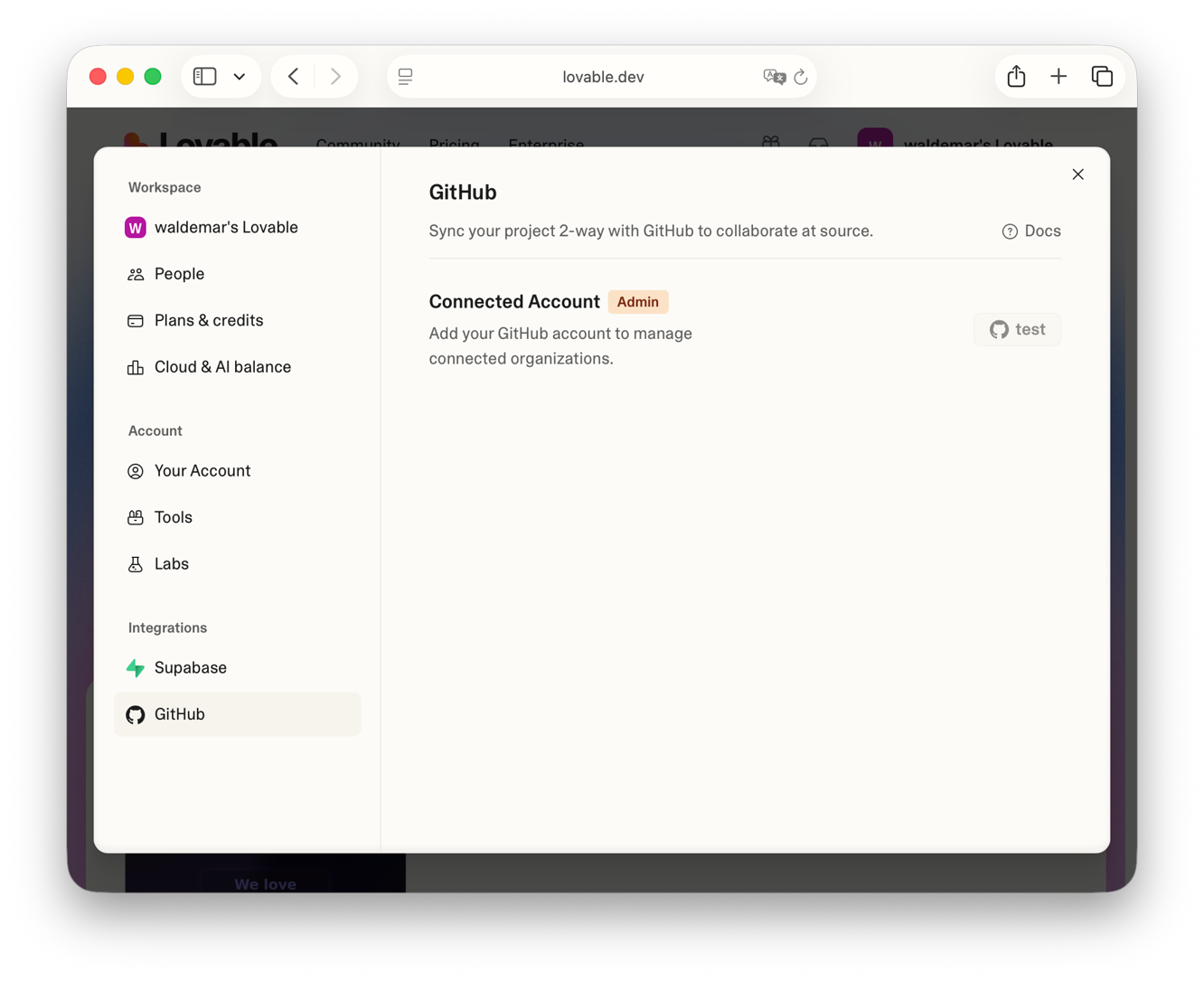This screenshot has width=1204, height=981.
Task: Open the Enterprise menu item
Action: 546,145
